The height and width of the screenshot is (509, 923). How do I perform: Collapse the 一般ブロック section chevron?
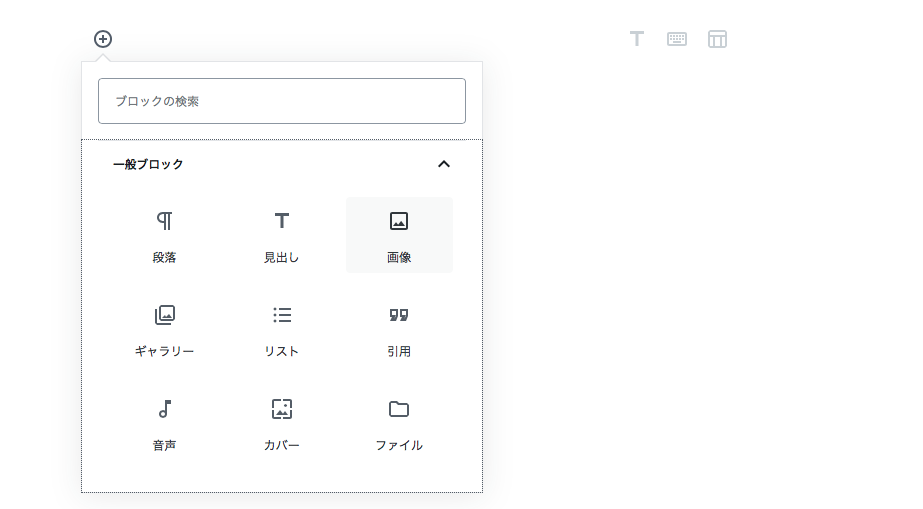coord(444,164)
